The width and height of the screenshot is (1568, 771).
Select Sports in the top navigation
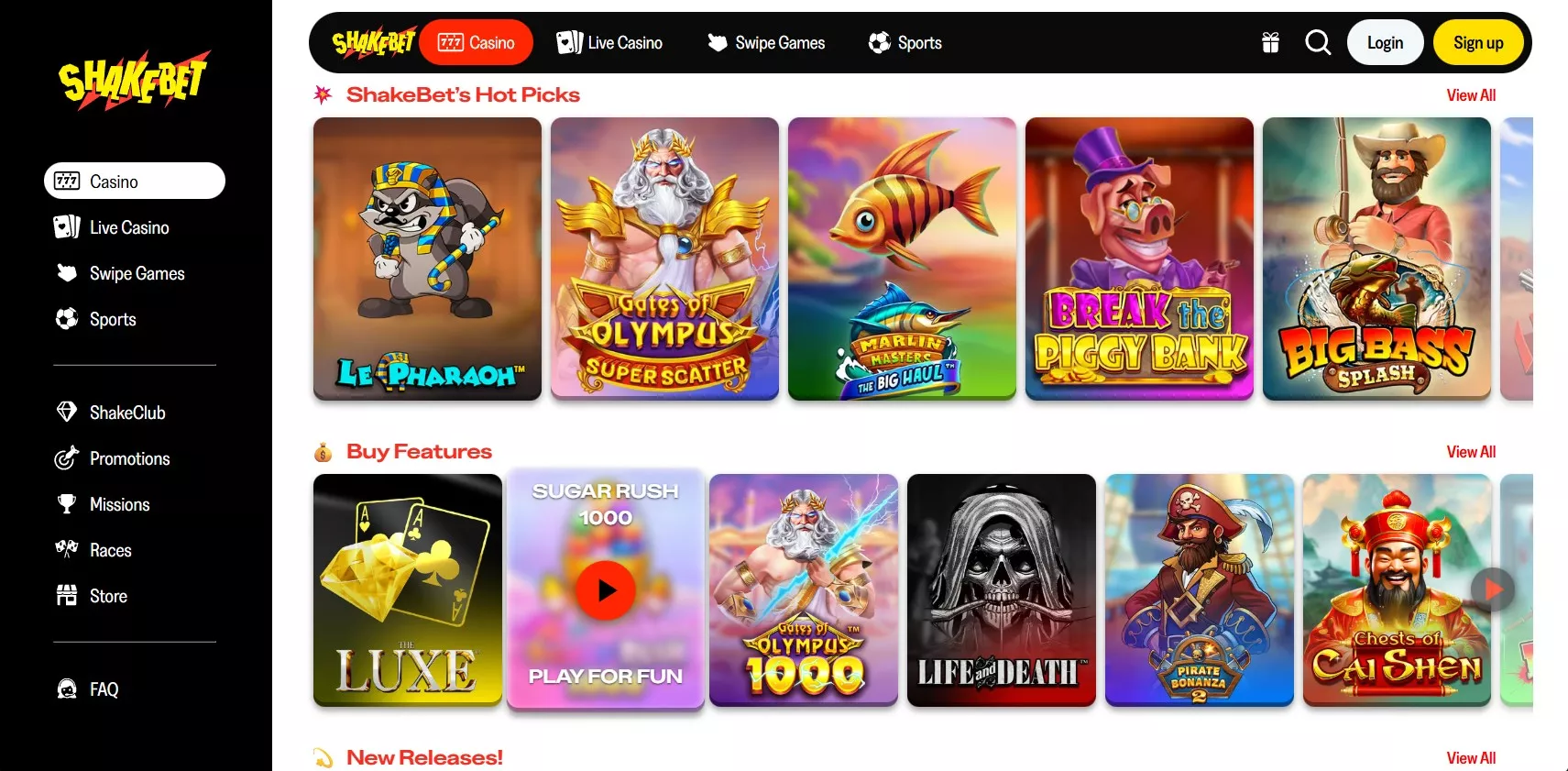(905, 43)
